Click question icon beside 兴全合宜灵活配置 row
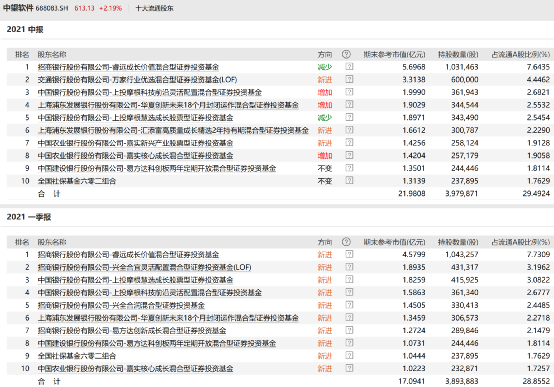Image resolution: width=554 pixels, height=387 pixels. (349, 267)
